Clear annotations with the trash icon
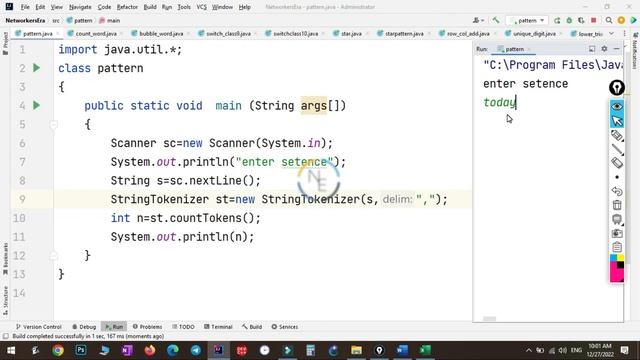640x360 pixels. [617, 205]
